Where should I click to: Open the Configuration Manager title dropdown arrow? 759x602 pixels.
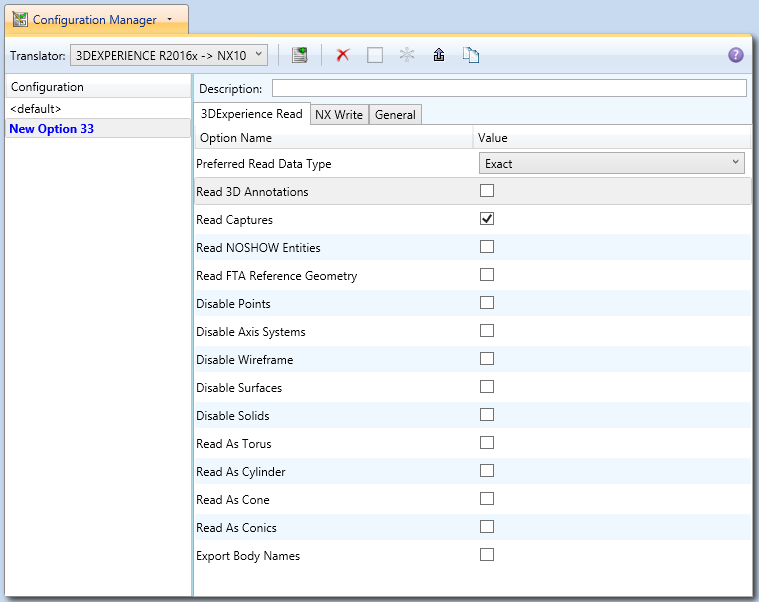169,19
